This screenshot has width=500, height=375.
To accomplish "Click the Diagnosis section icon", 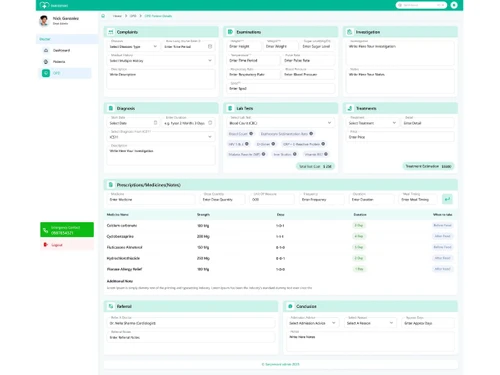I will click(111, 108).
